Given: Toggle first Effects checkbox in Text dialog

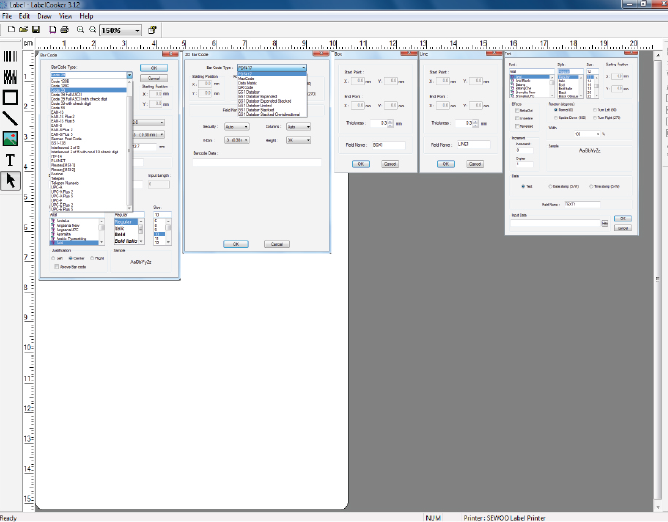Looking at the screenshot, I should (x=517, y=111).
